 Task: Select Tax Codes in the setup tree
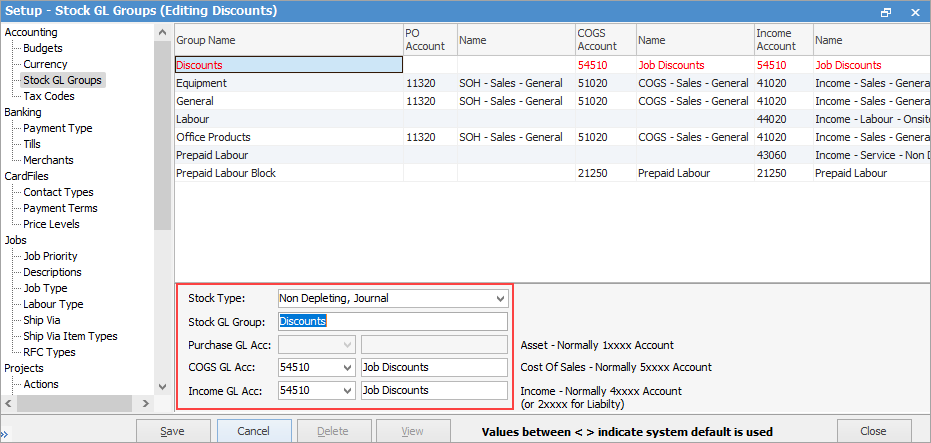49,96
